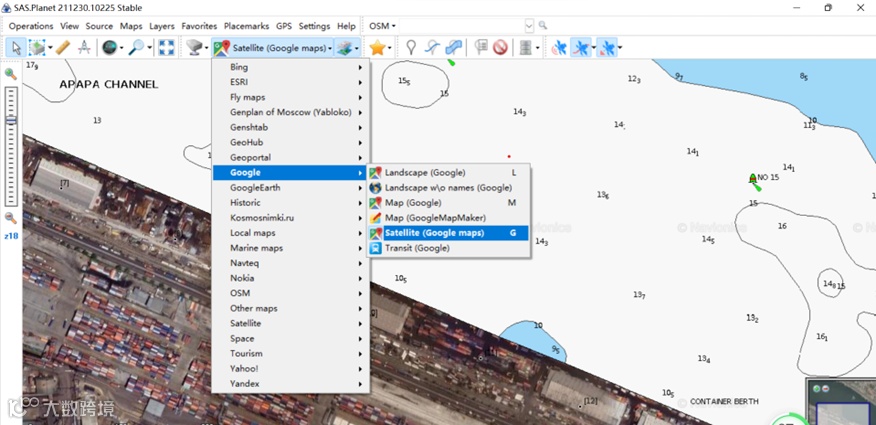Open the Source menu

(x=99, y=26)
